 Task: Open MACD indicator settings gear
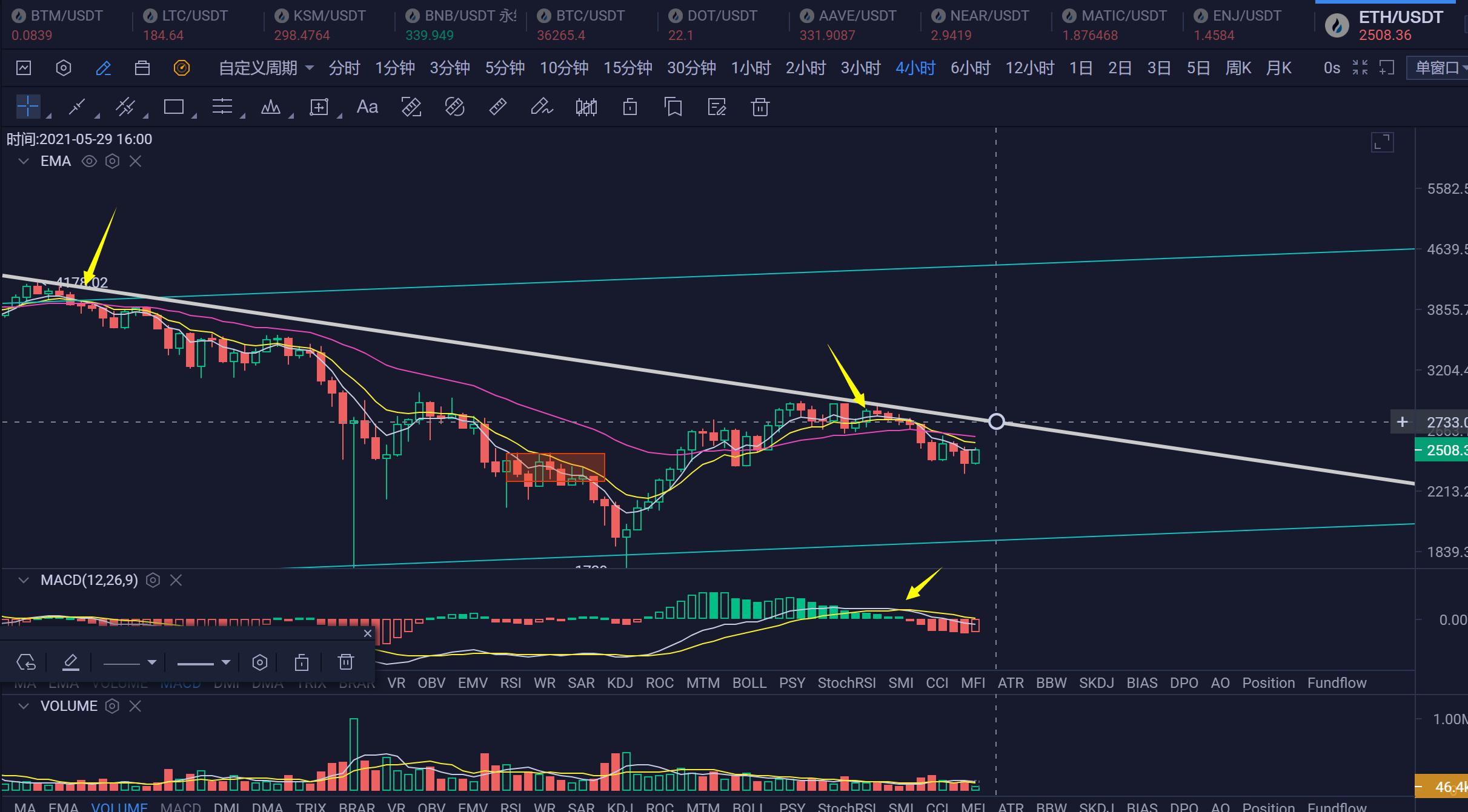click(153, 580)
